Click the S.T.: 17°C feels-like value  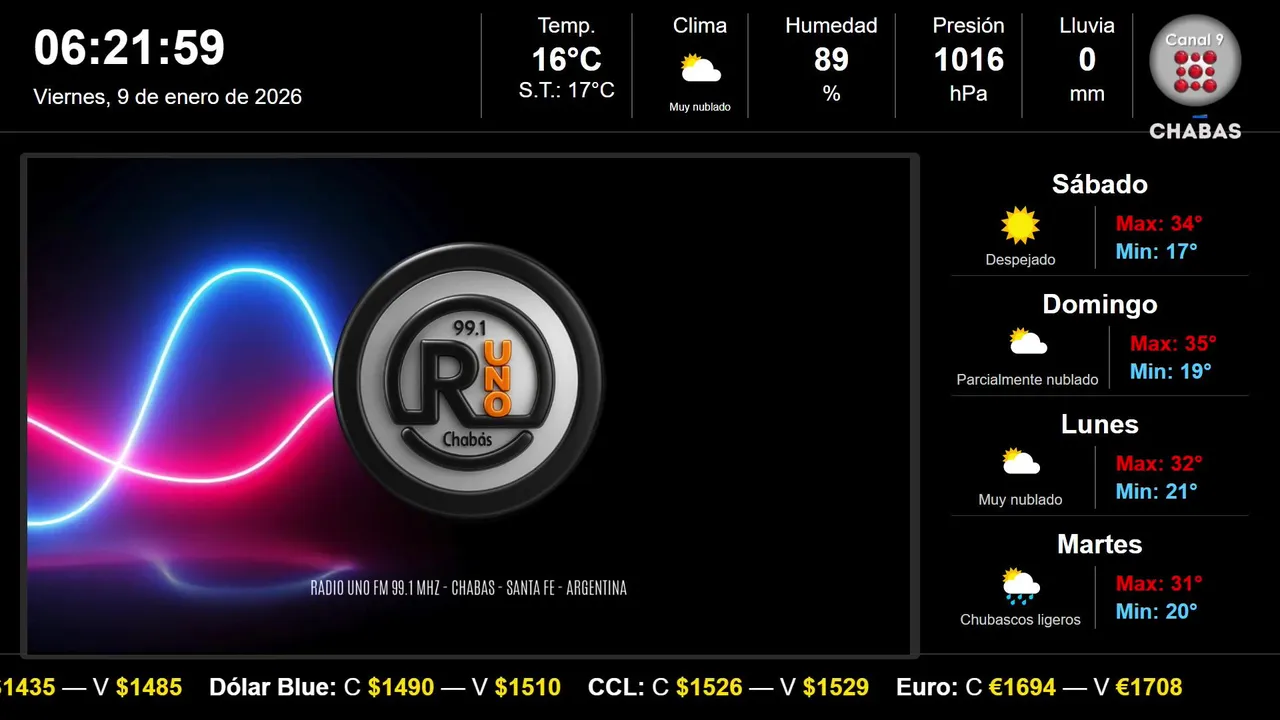(x=566, y=91)
